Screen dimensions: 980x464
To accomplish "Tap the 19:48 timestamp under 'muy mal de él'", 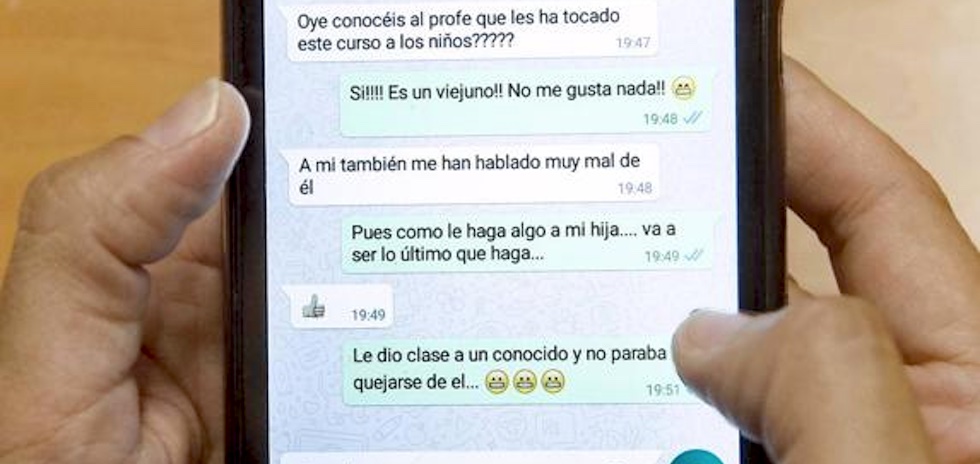I will 635,188.
